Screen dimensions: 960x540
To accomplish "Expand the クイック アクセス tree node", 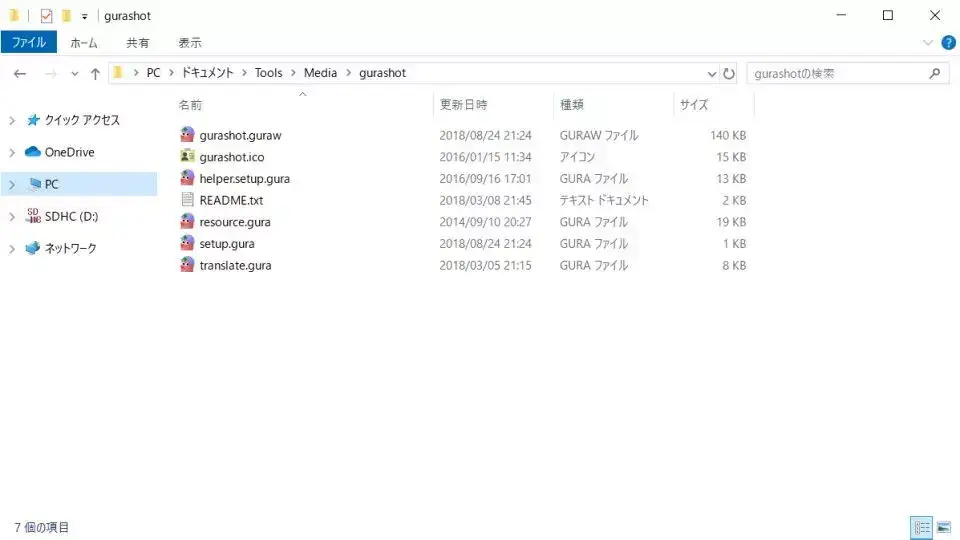I will point(12,120).
